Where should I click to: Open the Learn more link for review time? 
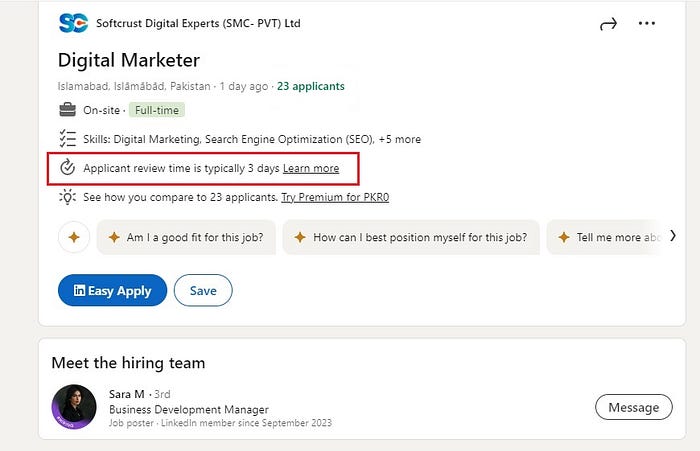tap(311, 168)
